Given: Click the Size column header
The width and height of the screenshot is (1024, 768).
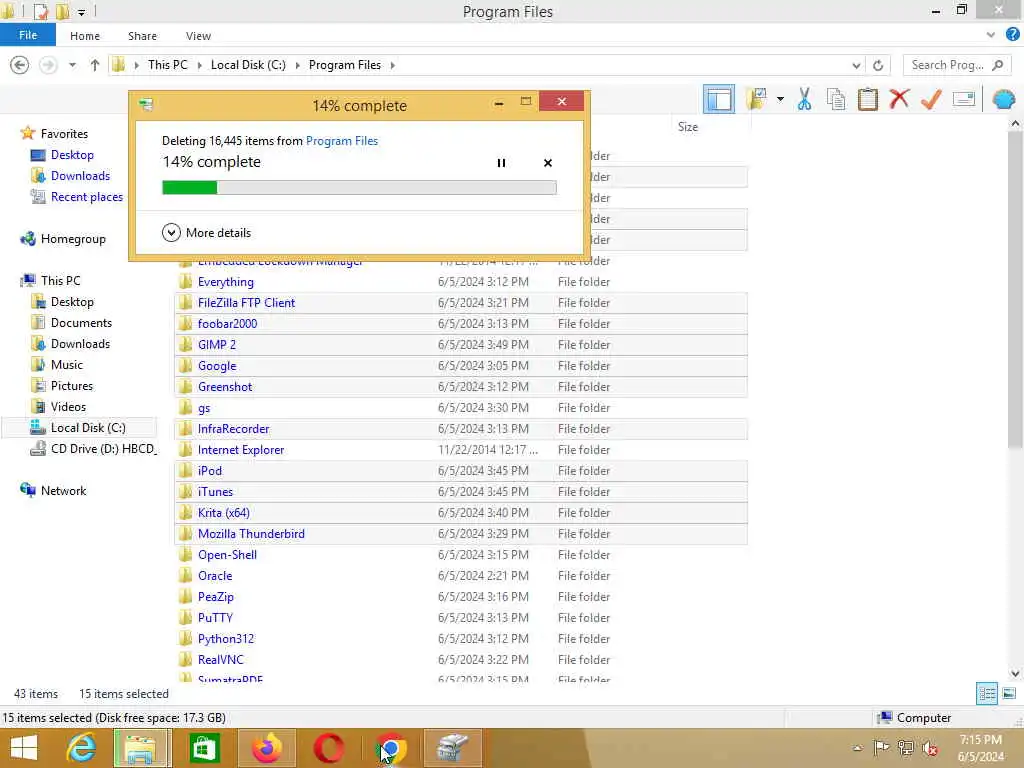Looking at the screenshot, I should (x=688, y=127).
